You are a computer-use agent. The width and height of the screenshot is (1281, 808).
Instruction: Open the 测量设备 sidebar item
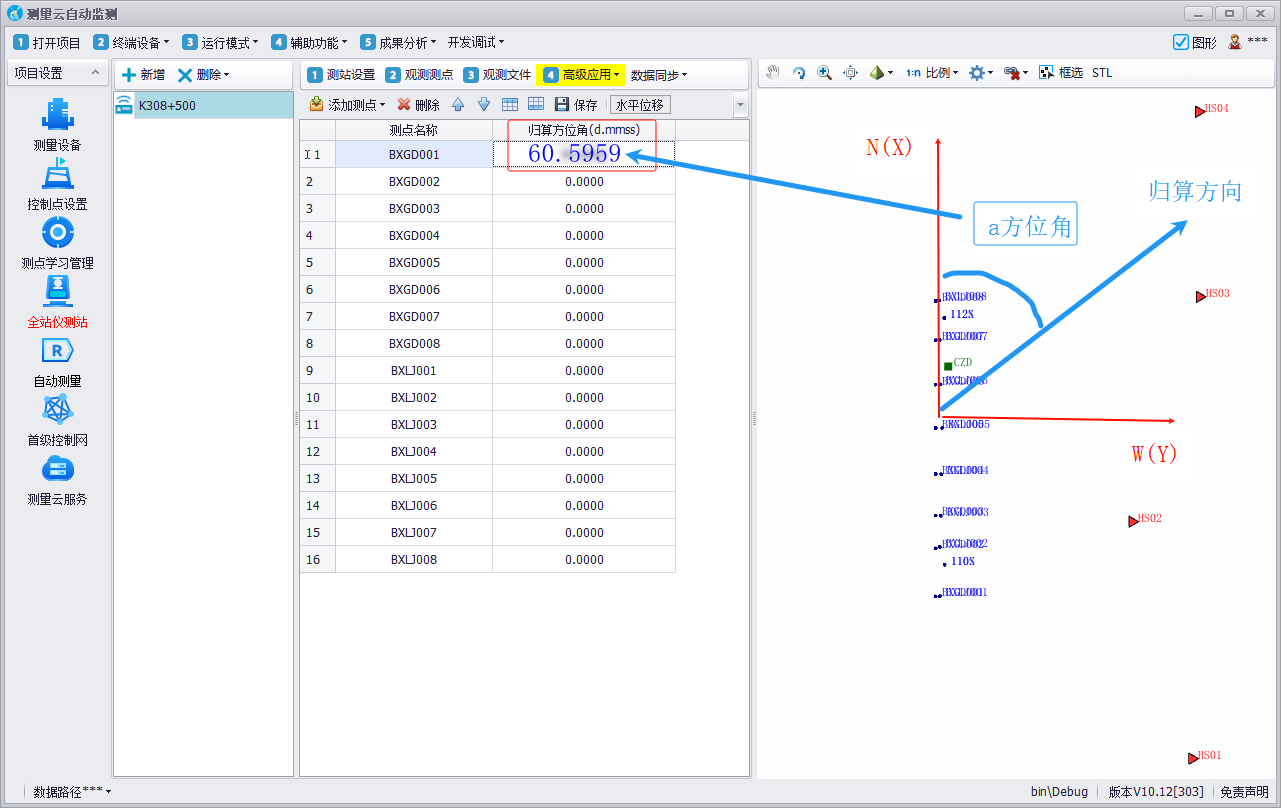[x=56, y=124]
